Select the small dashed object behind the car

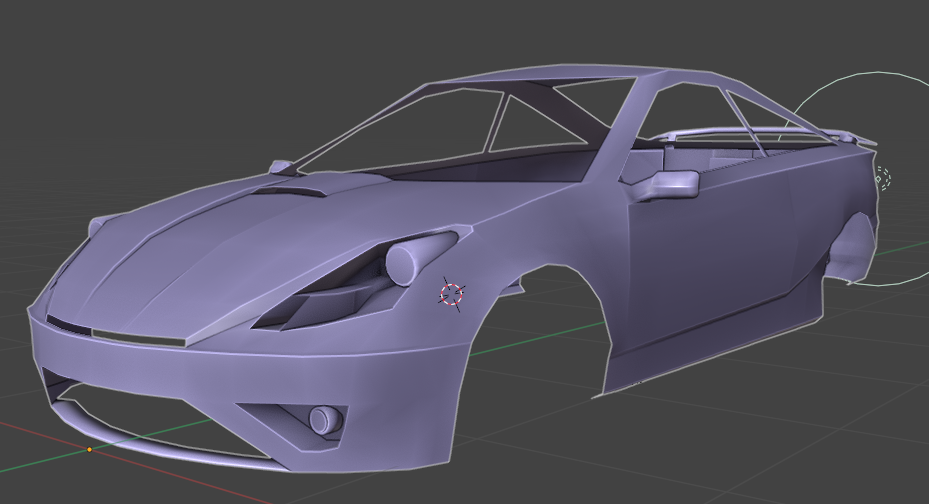coord(882,179)
